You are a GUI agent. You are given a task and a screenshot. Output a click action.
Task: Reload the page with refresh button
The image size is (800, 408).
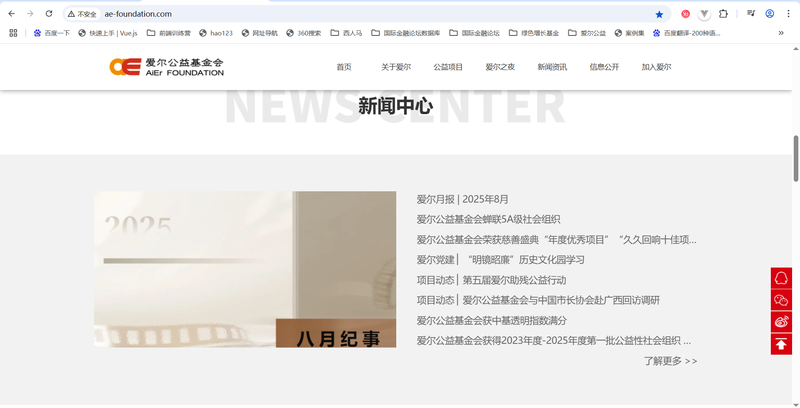coord(48,14)
